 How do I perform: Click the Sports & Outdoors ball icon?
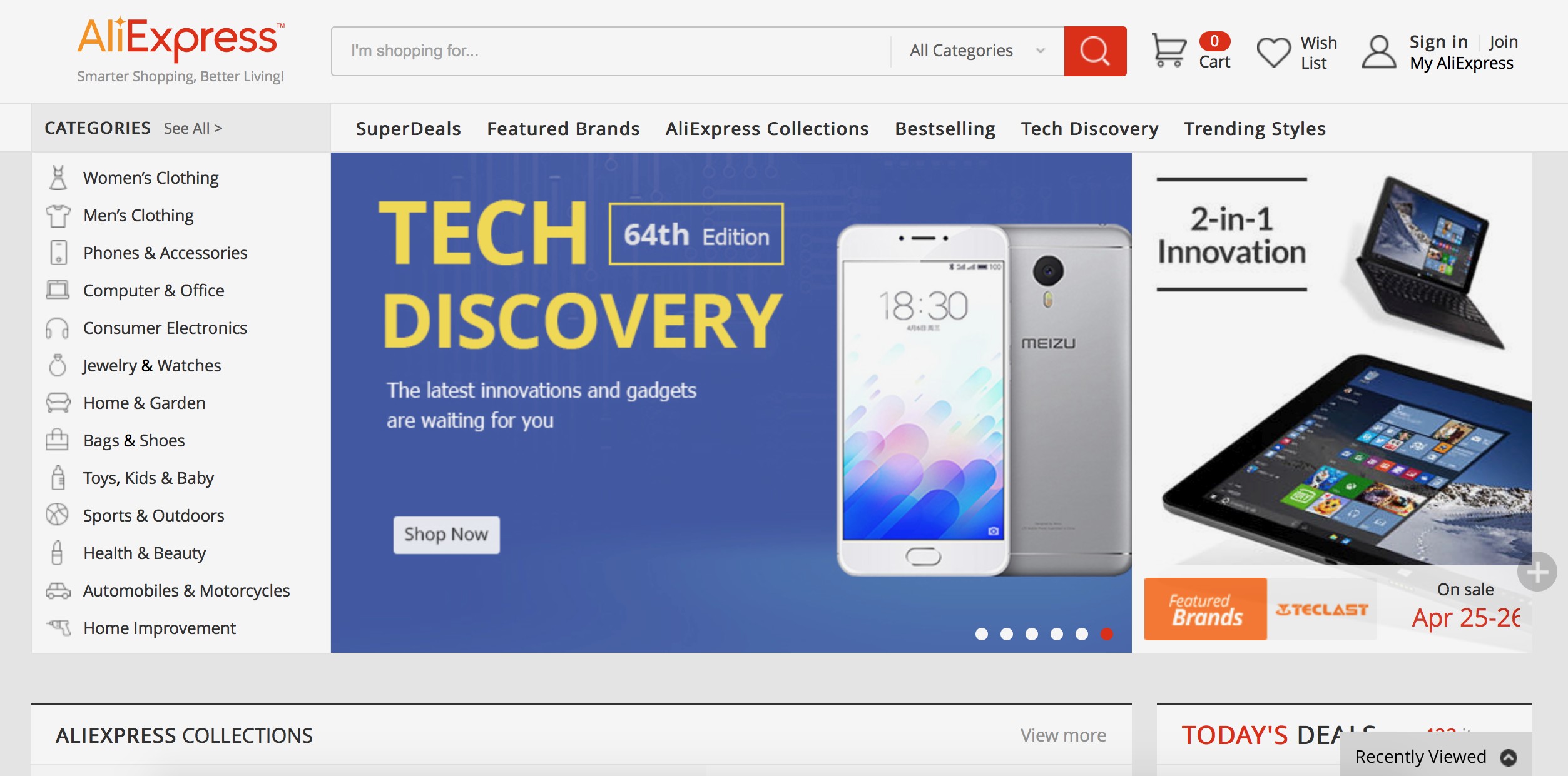coord(57,515)
